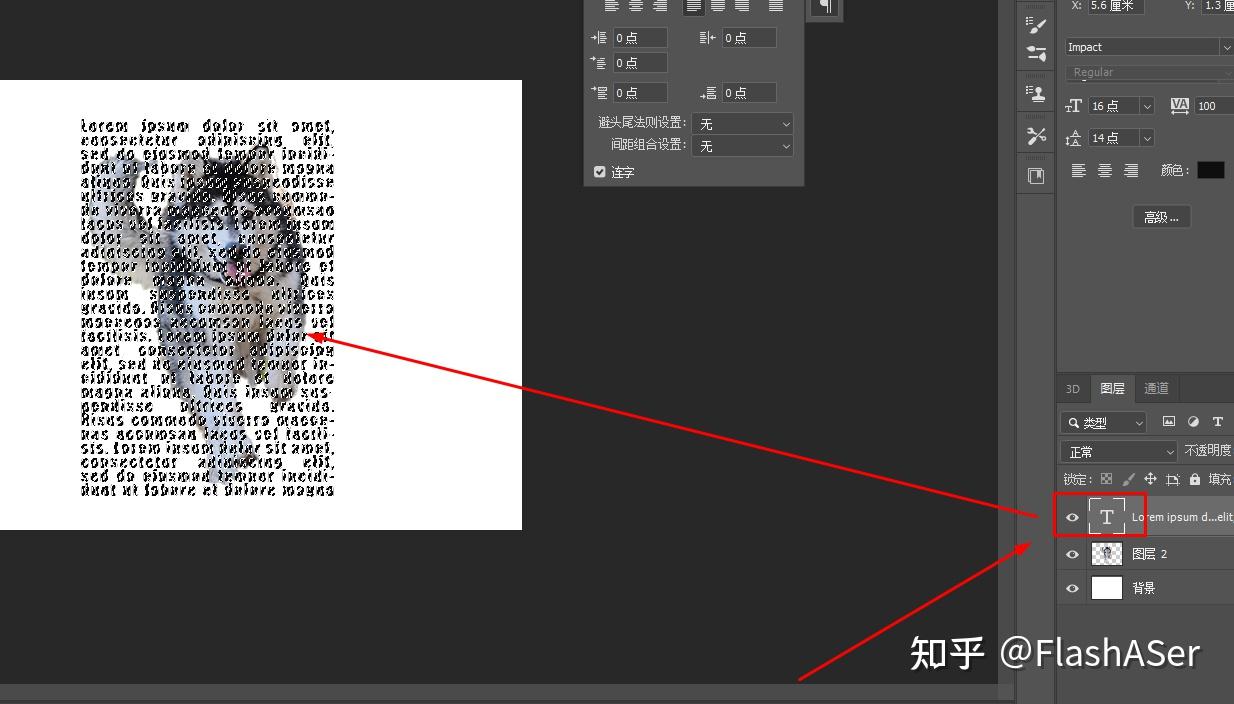Screen dimensions: 1234x704
Task: Switch to the 3D tab
Action: (1072, 388)
